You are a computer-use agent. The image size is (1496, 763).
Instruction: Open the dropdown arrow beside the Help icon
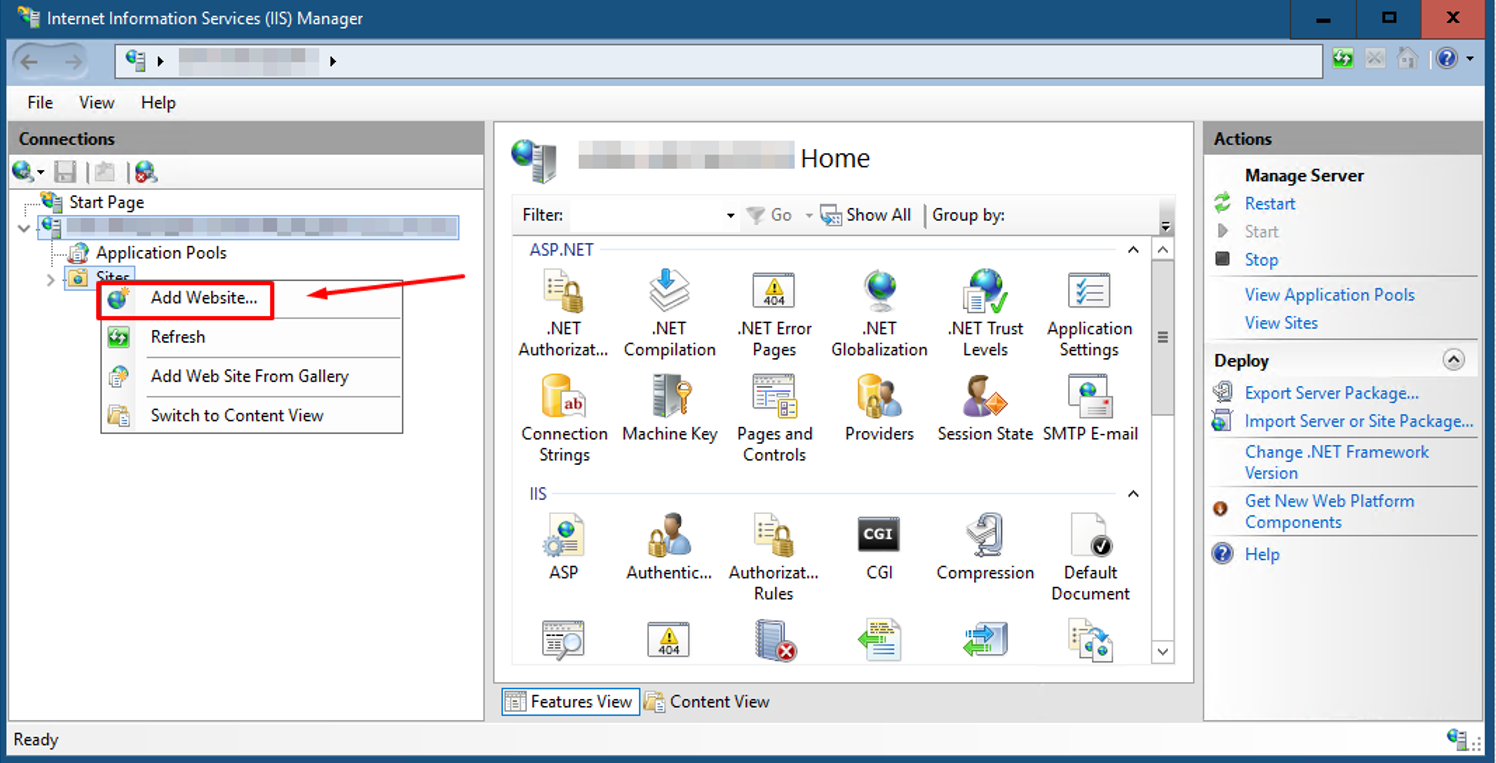pyautogui.click(x=1469, y=59)
